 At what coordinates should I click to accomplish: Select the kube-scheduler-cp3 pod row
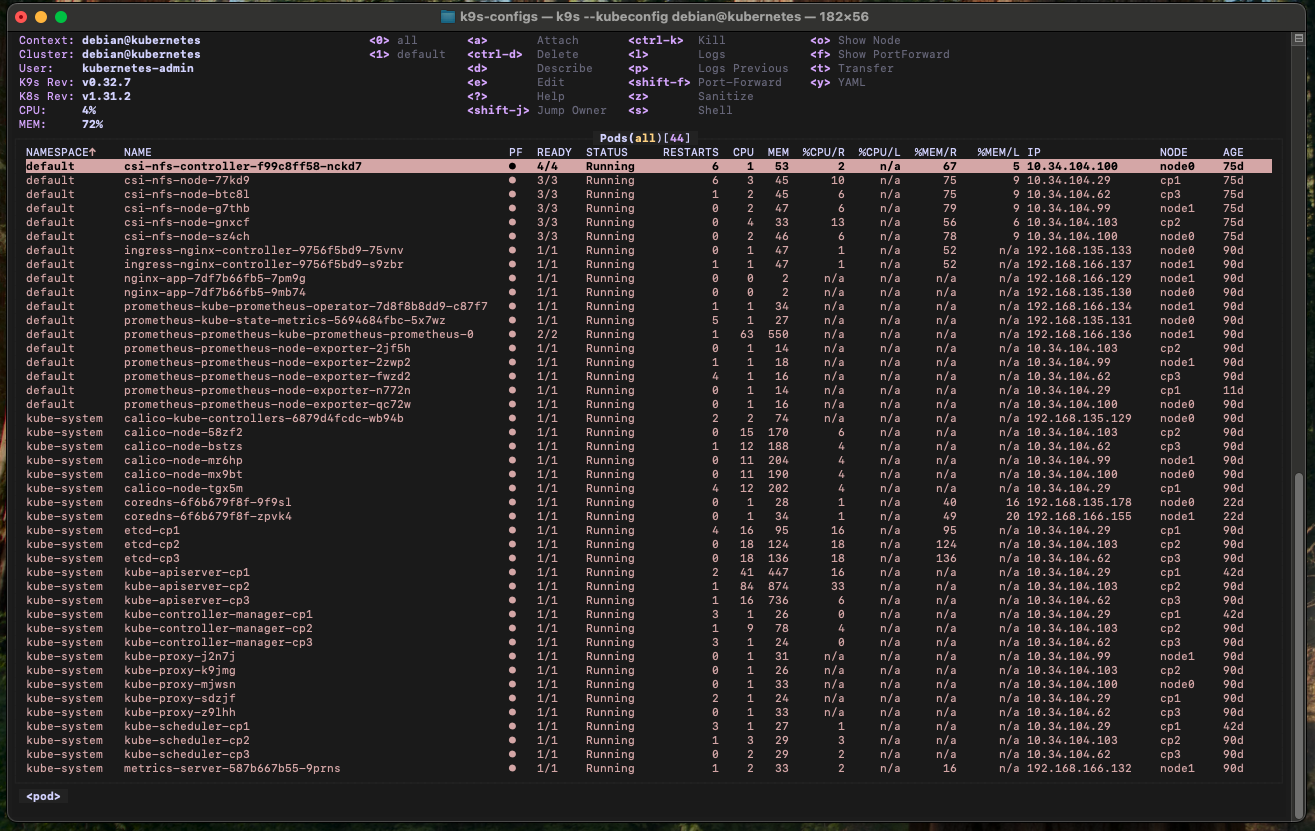point(187,754)
